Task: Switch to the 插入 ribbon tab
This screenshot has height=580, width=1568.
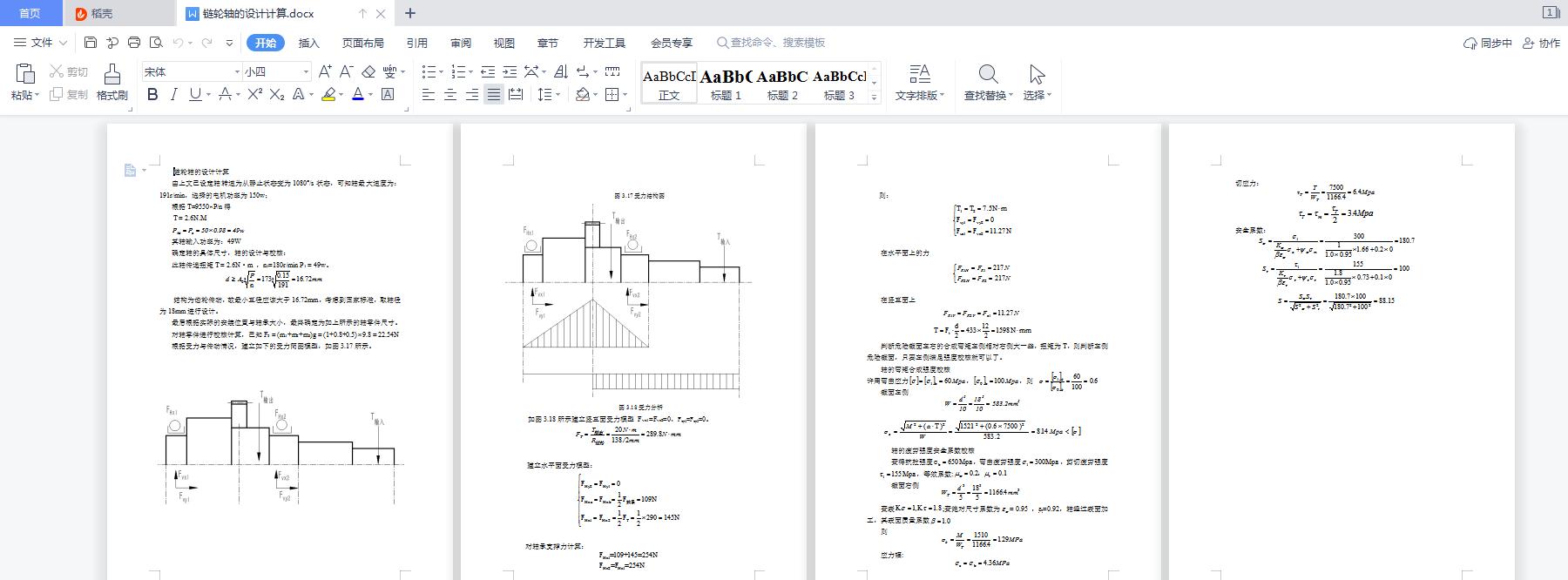Action: 309,43
